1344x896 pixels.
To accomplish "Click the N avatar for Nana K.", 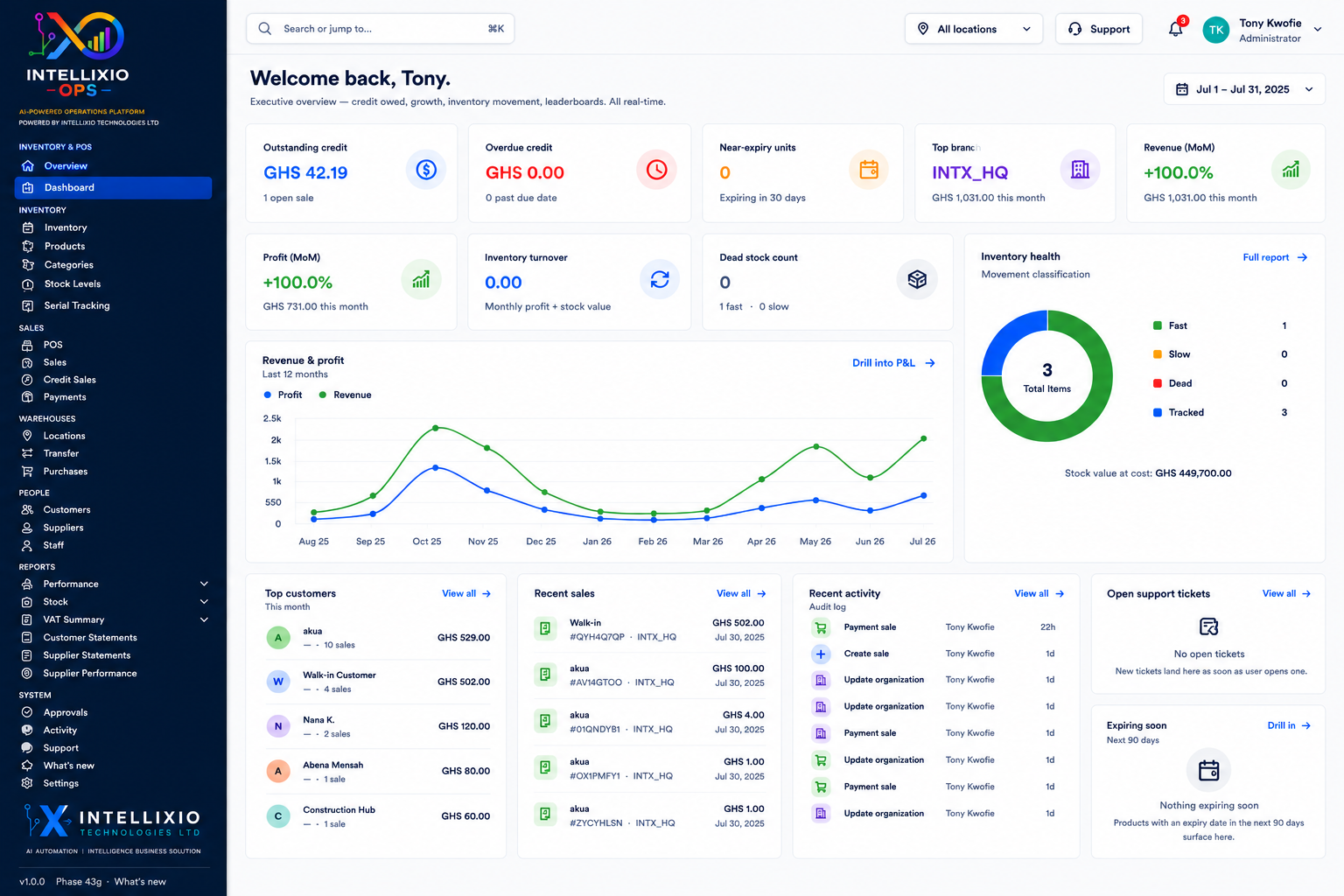I will point(278,726).
